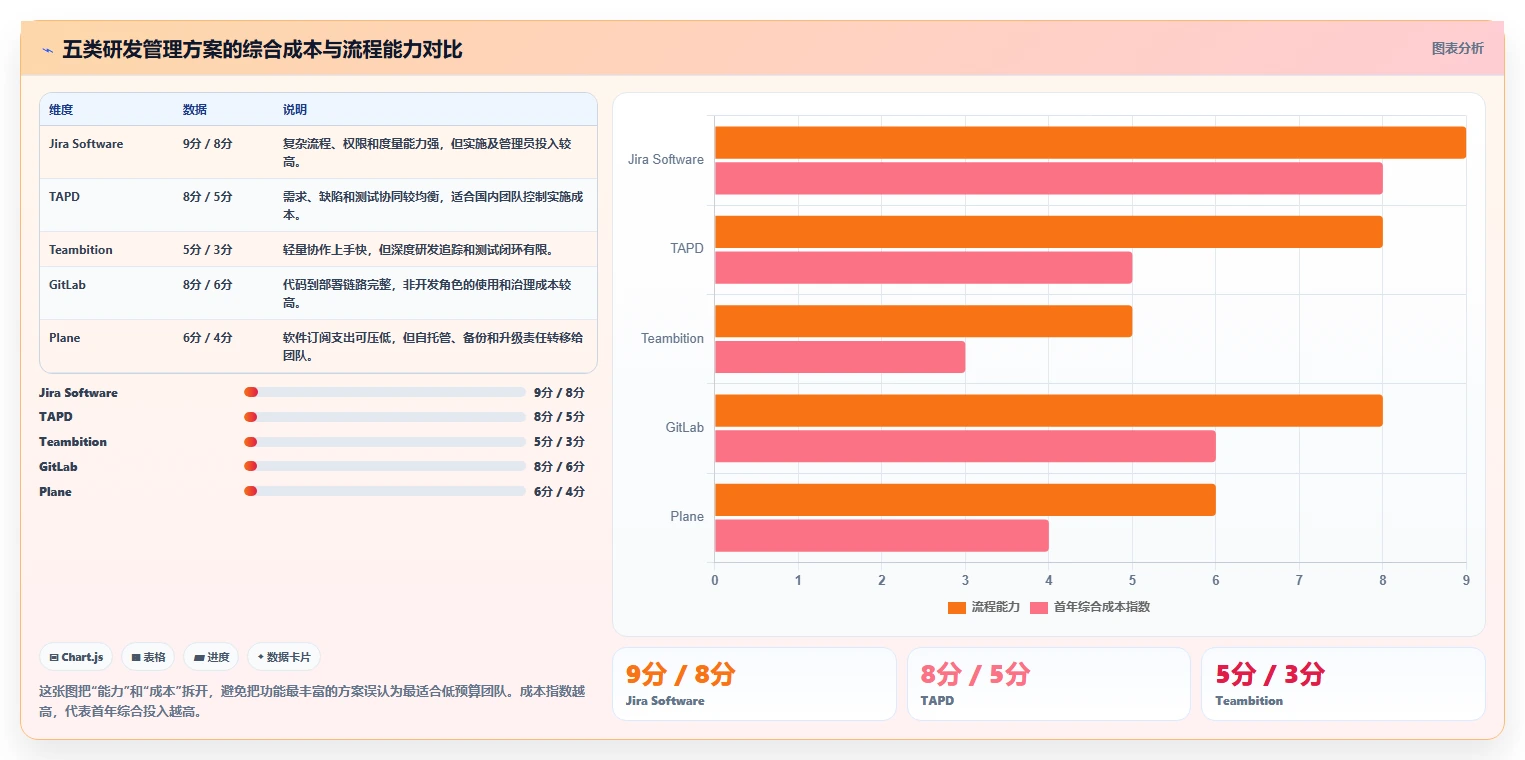Click the orange 流程能力 legend swatch
This screenshot has width=1525, height=760.
pos(957,607)
